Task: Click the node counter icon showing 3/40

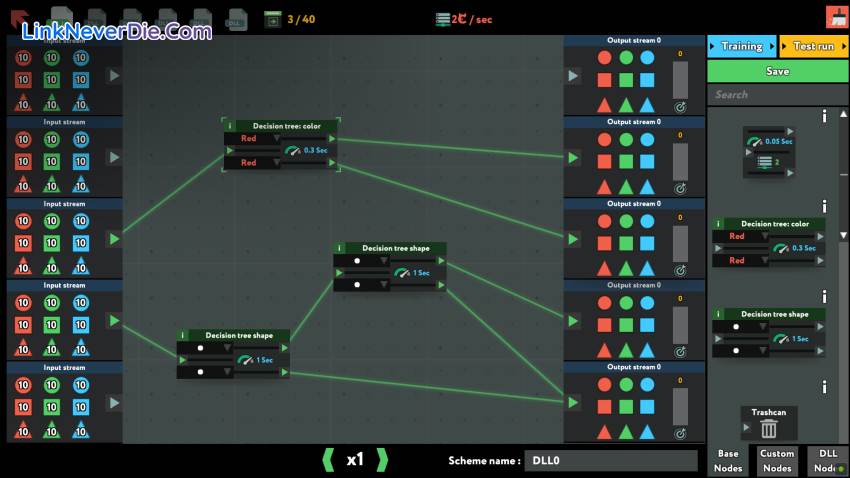Action: (272, 18)
